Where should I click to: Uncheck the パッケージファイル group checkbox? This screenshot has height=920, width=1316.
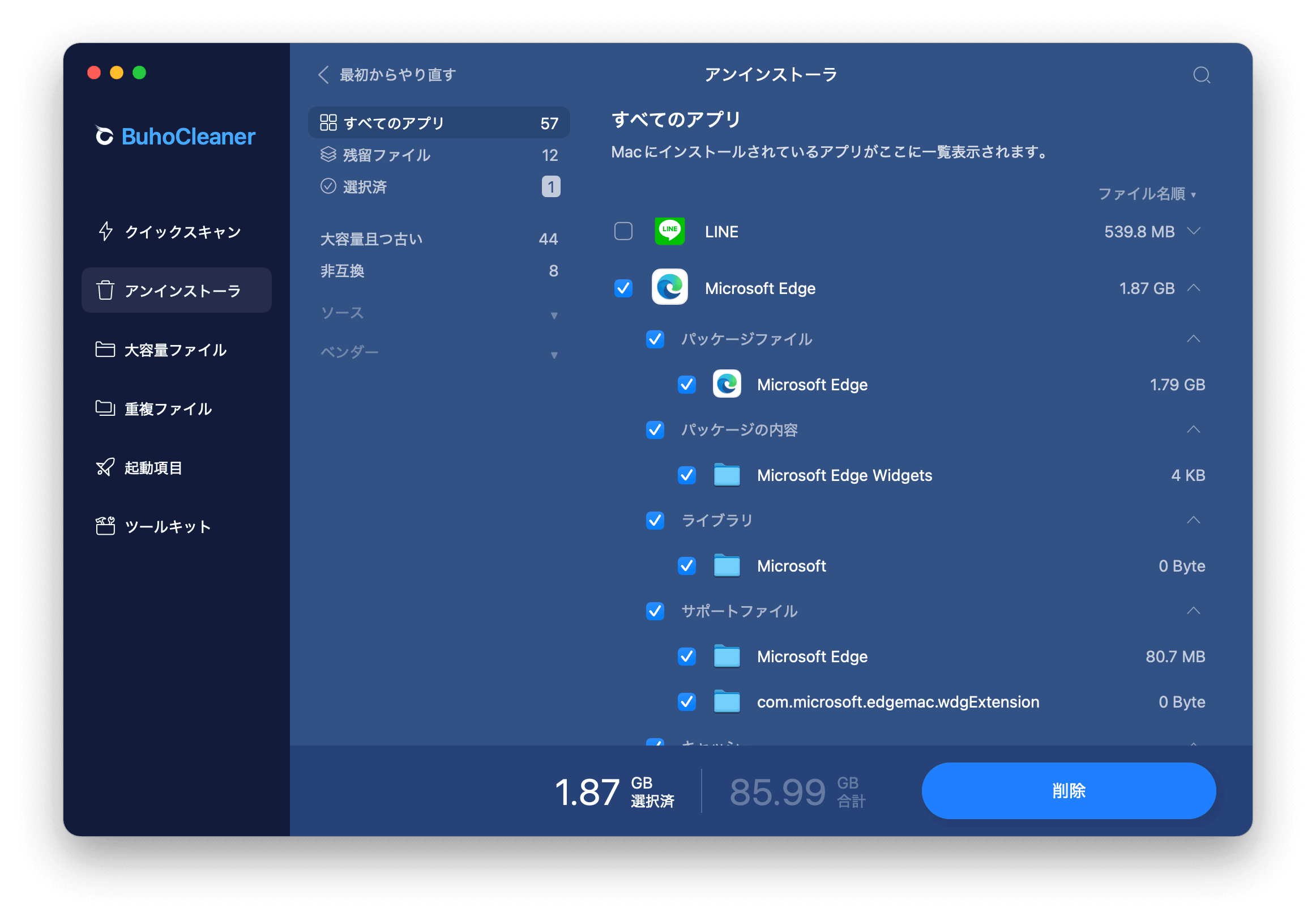[655, 339]
